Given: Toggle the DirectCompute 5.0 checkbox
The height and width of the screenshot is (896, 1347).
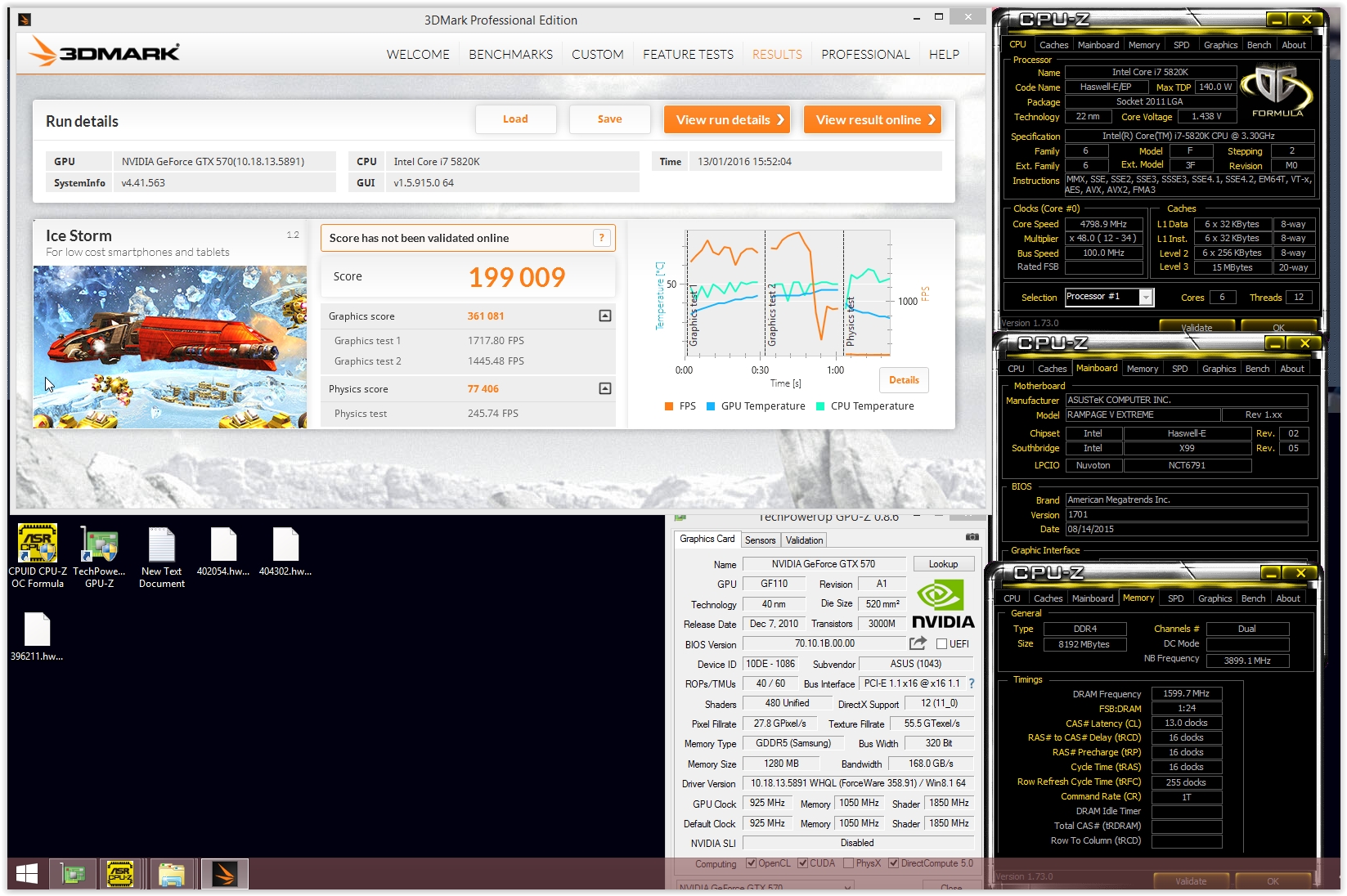Looking at the screenshot, I should coord(894,863).
